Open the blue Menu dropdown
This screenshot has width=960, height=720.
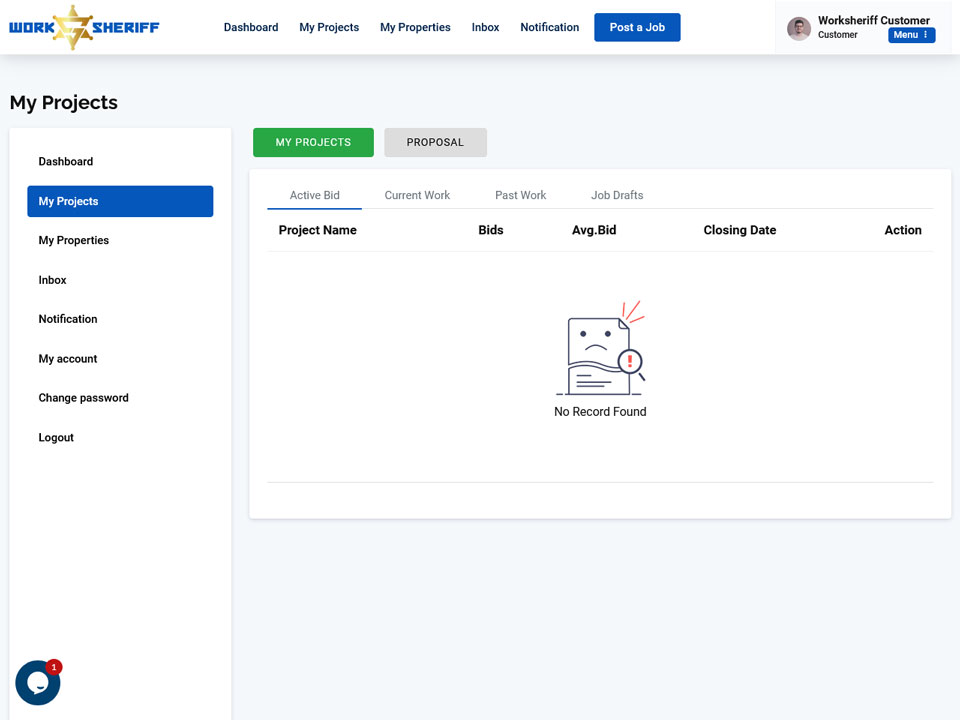[x=911, y=35]
